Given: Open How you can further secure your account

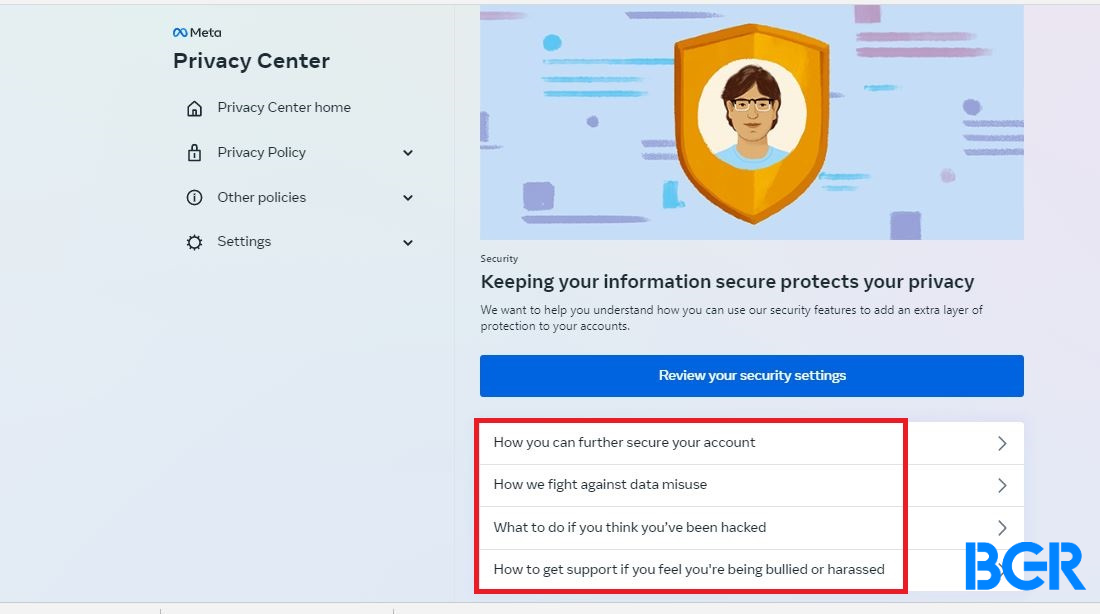Looking at the screenshot, I should (x=751, y=443).
